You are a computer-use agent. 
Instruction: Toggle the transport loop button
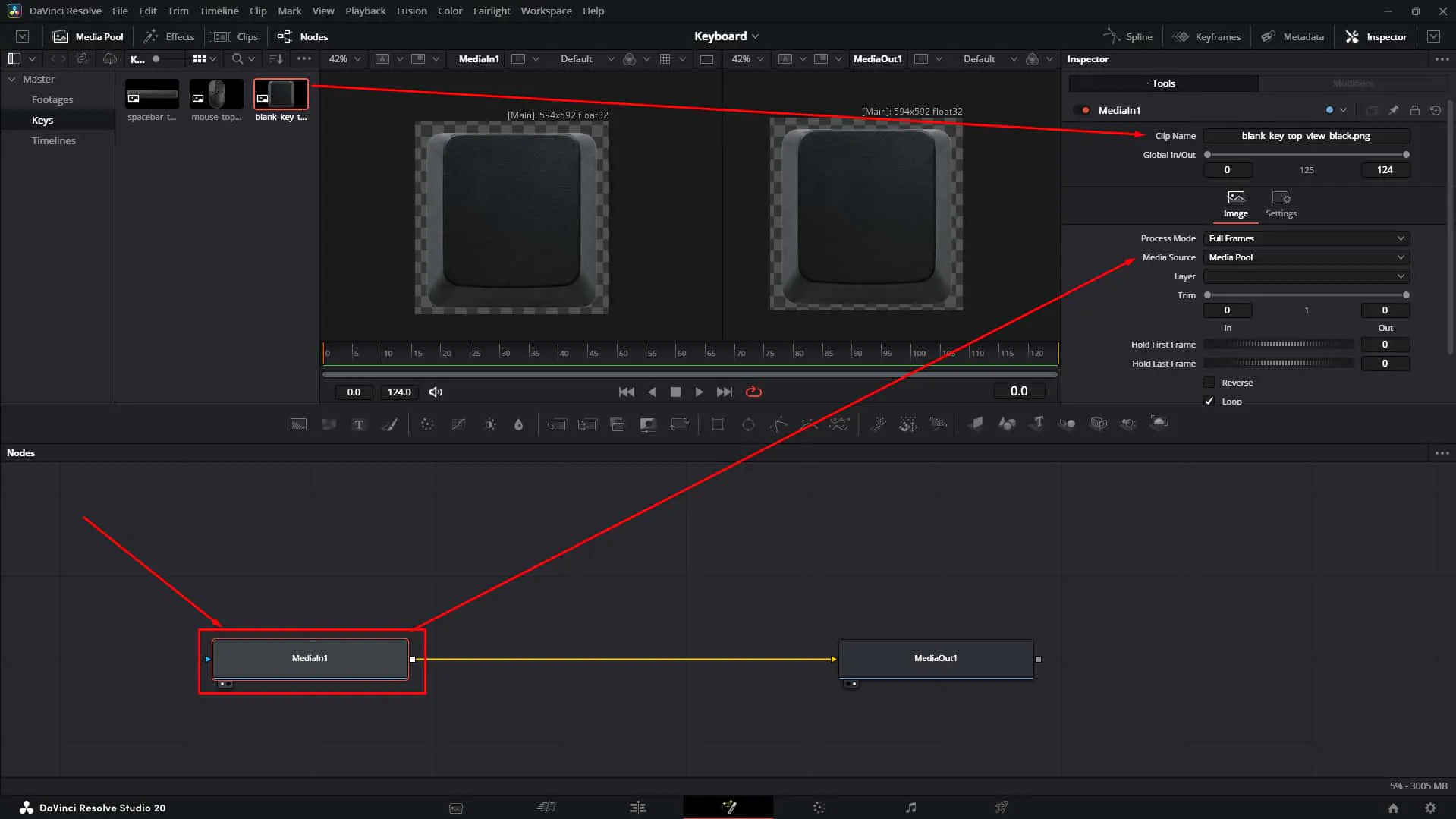coord(753,392)
